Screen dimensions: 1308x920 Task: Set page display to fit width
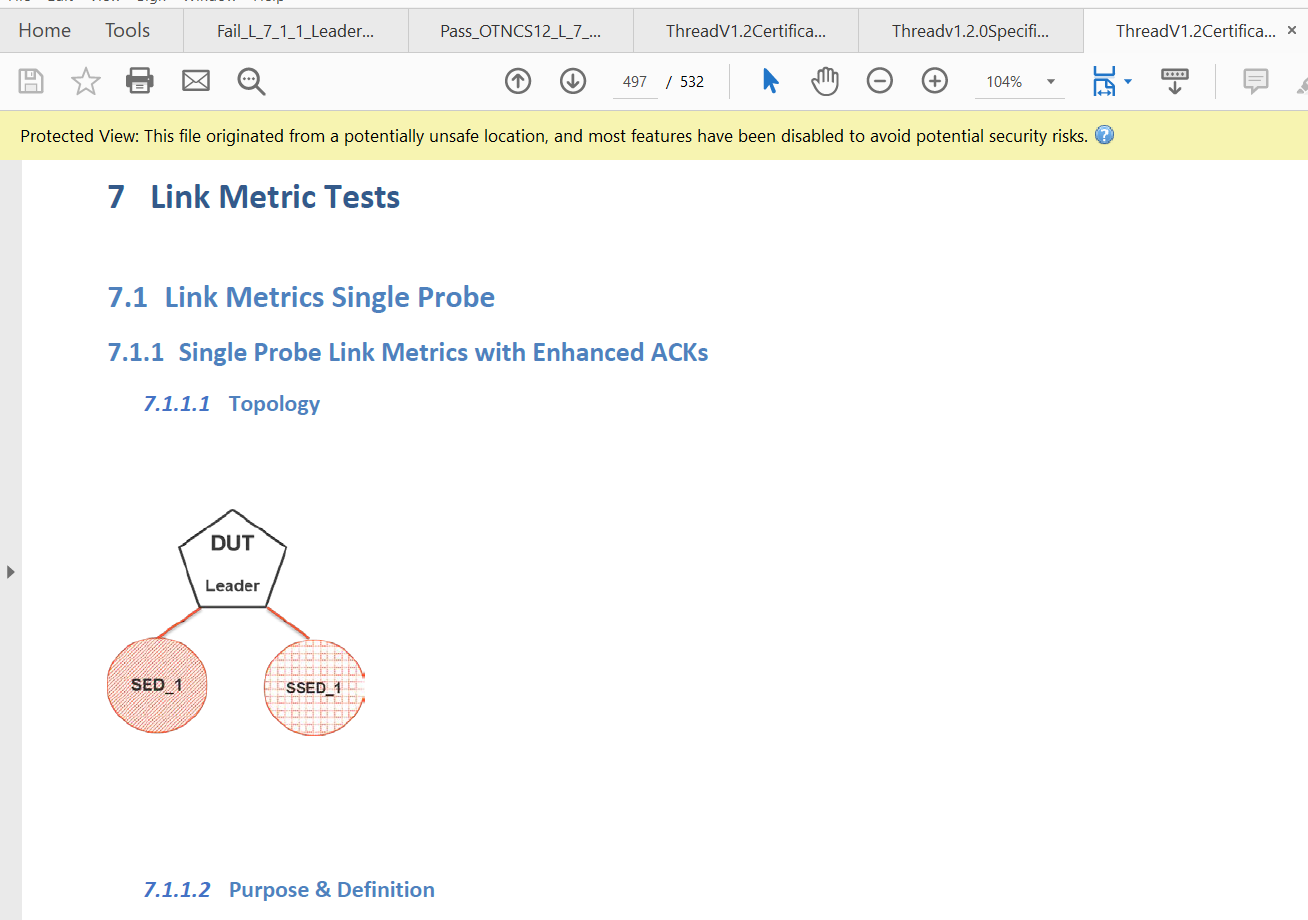point(1106,81)
